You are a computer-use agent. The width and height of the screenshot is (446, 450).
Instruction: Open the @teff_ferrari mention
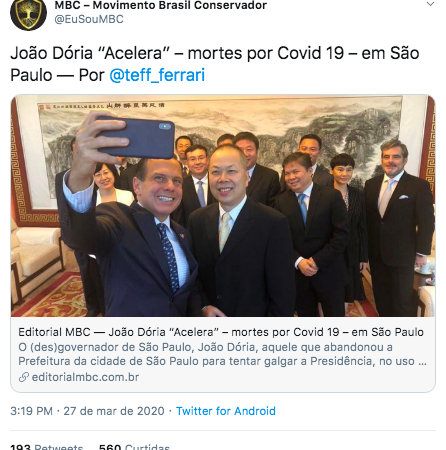pyautogui.click(x=157, y=75)
